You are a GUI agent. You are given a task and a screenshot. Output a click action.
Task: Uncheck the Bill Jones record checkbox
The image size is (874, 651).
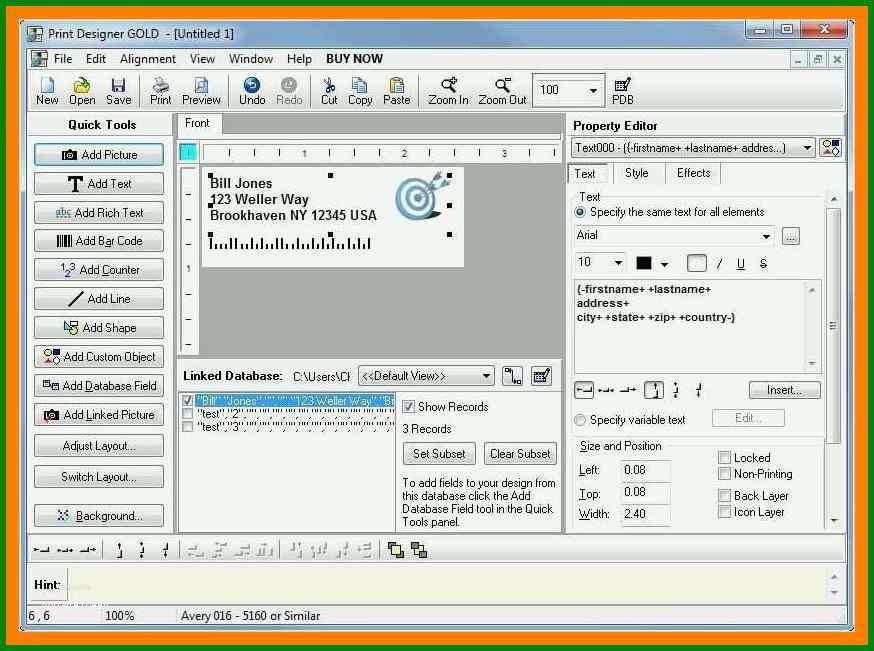(x=188, y=400)
